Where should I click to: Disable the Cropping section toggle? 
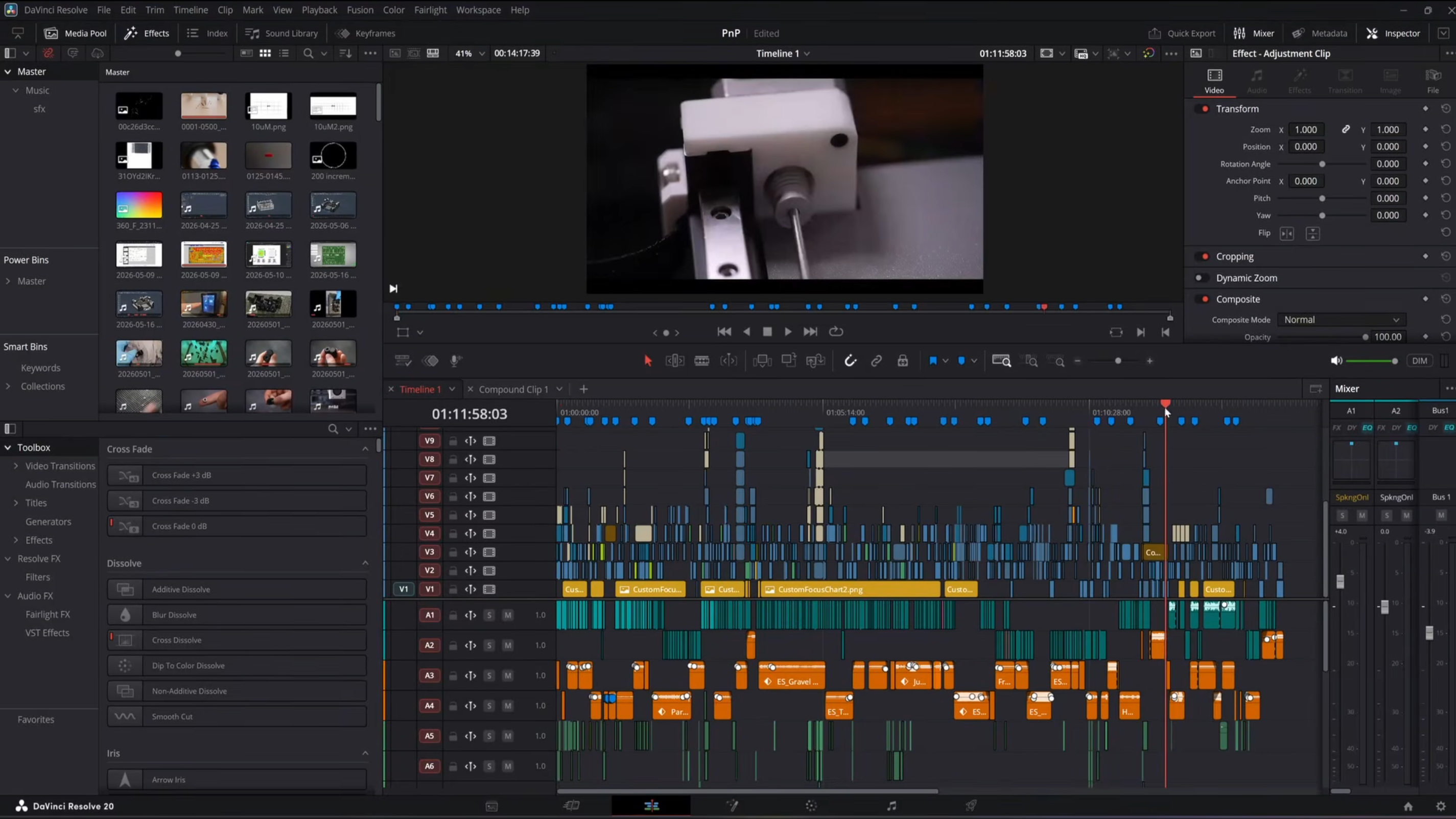(1202, 256)
